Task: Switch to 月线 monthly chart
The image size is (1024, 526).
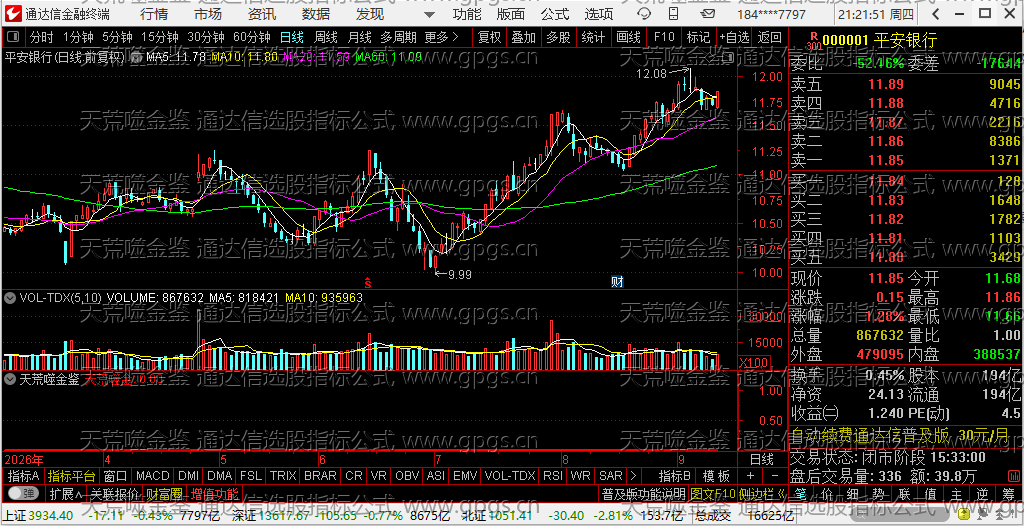Action: (x=360, y=37)
